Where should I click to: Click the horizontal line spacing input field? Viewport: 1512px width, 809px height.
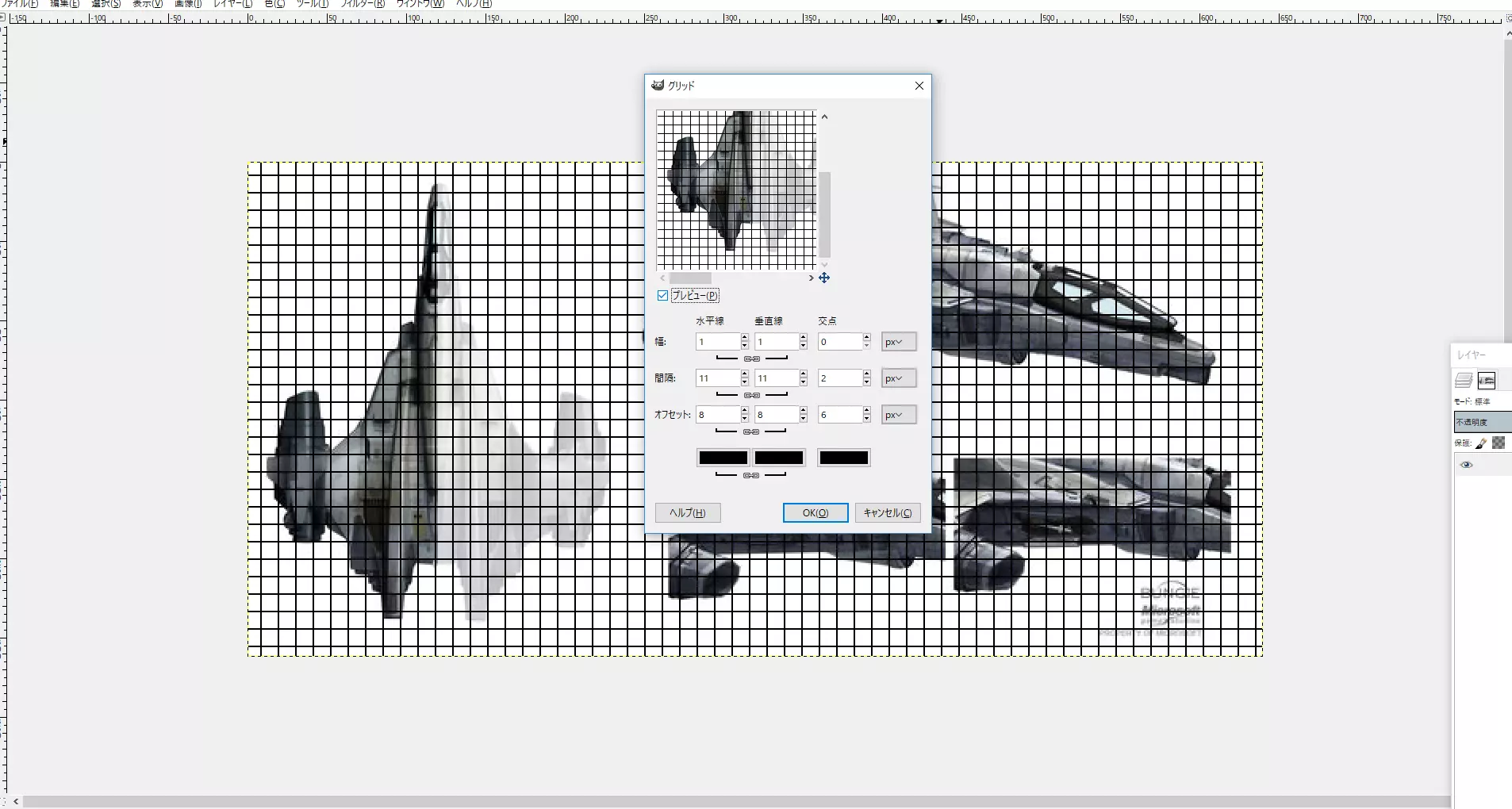click(x=717, y=378)
